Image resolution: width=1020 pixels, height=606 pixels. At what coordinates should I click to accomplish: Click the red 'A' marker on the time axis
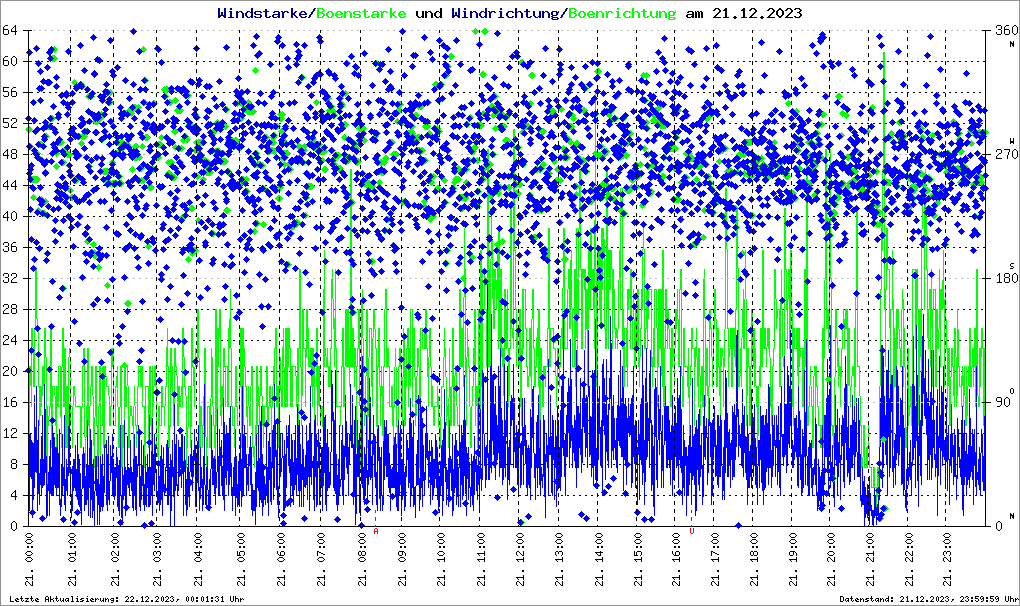376,532
